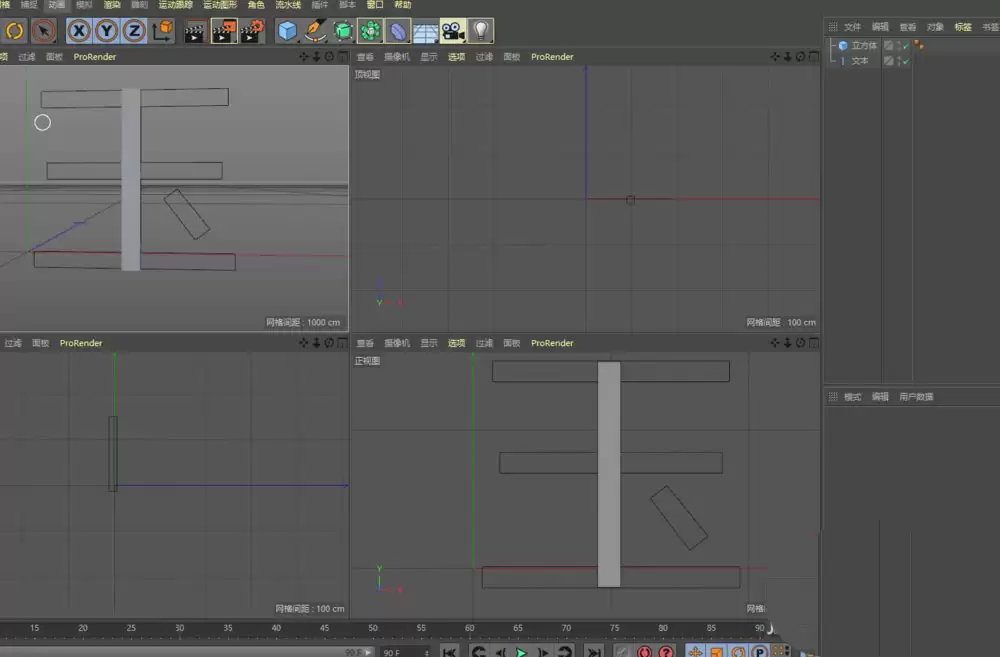Open the render settings gear icon
The image size is (1000, 657).
pos(250,30)
